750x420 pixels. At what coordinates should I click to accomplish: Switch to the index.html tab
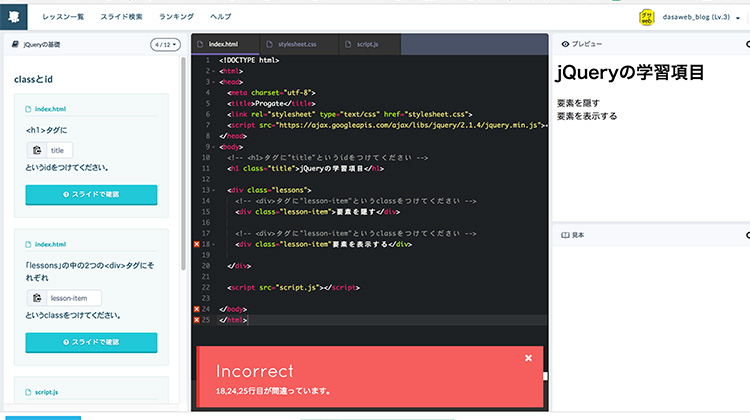[225, 44]
